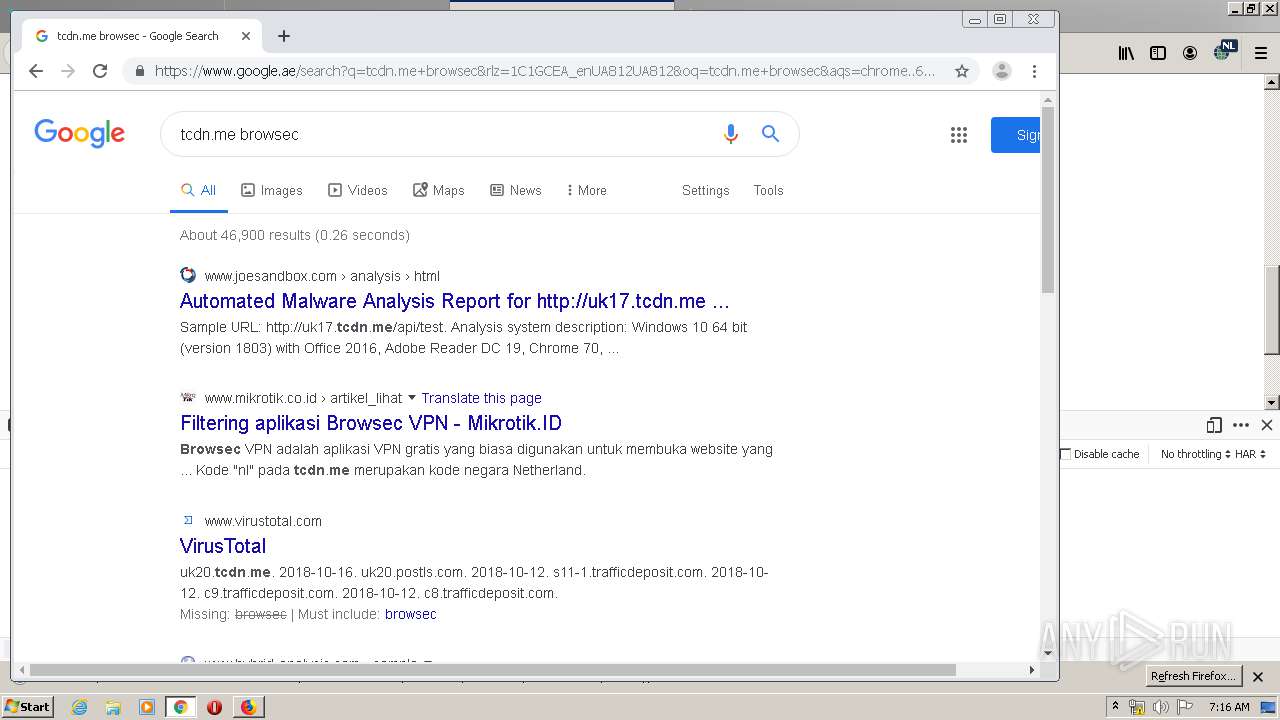
Task: Expand mikrotik result options arrow
Action: pyautogui.click(x=411, y=398)
